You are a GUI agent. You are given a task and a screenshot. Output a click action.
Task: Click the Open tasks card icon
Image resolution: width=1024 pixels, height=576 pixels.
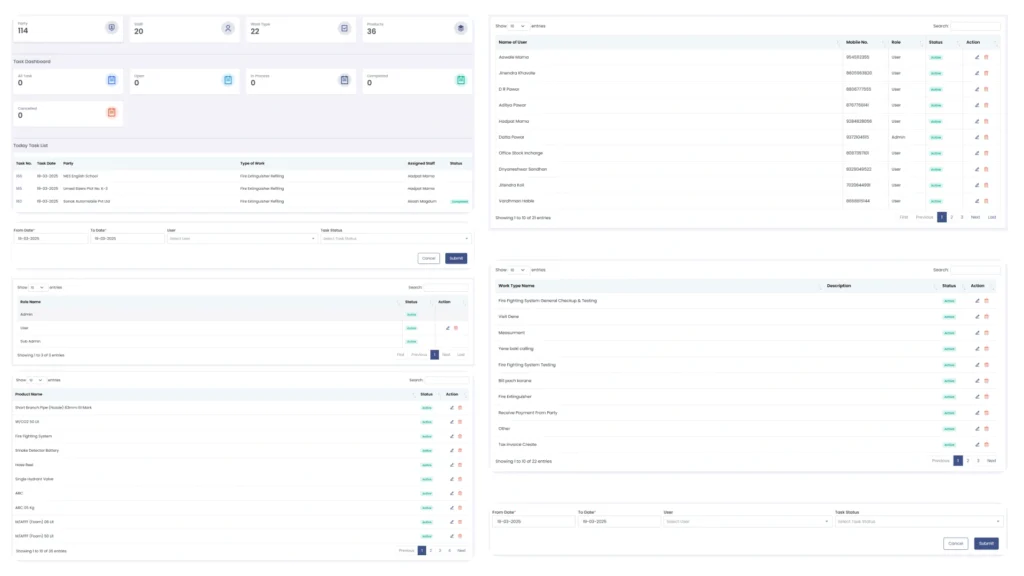228,80
